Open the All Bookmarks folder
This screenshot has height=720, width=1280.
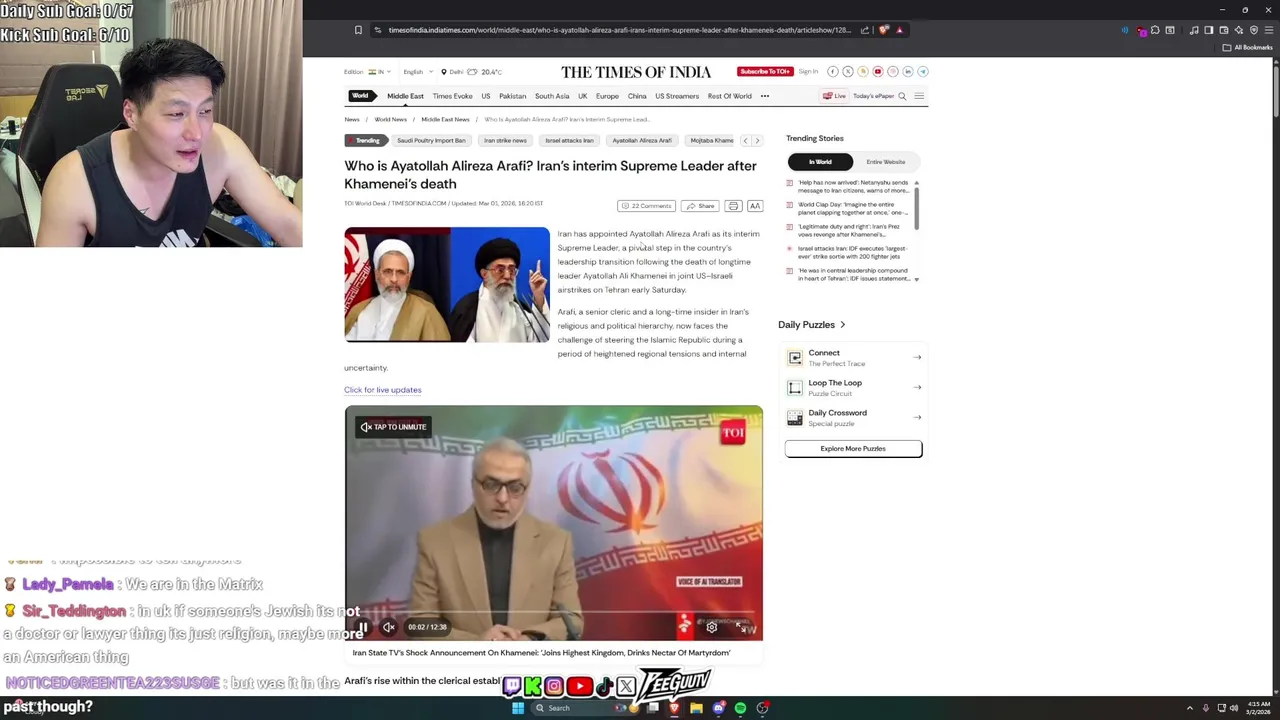1248,48
